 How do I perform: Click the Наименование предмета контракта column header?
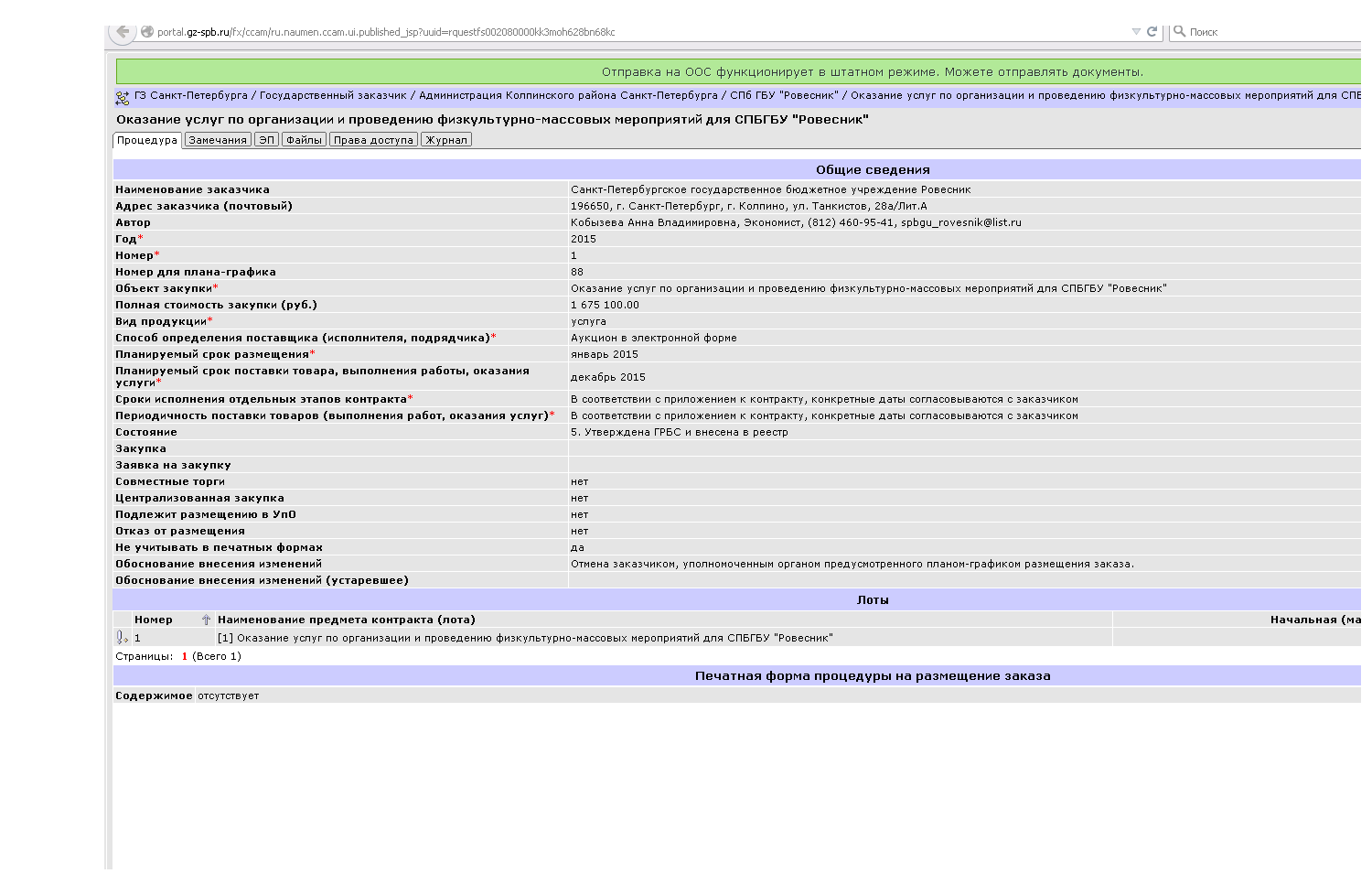(x=347, y=620)
